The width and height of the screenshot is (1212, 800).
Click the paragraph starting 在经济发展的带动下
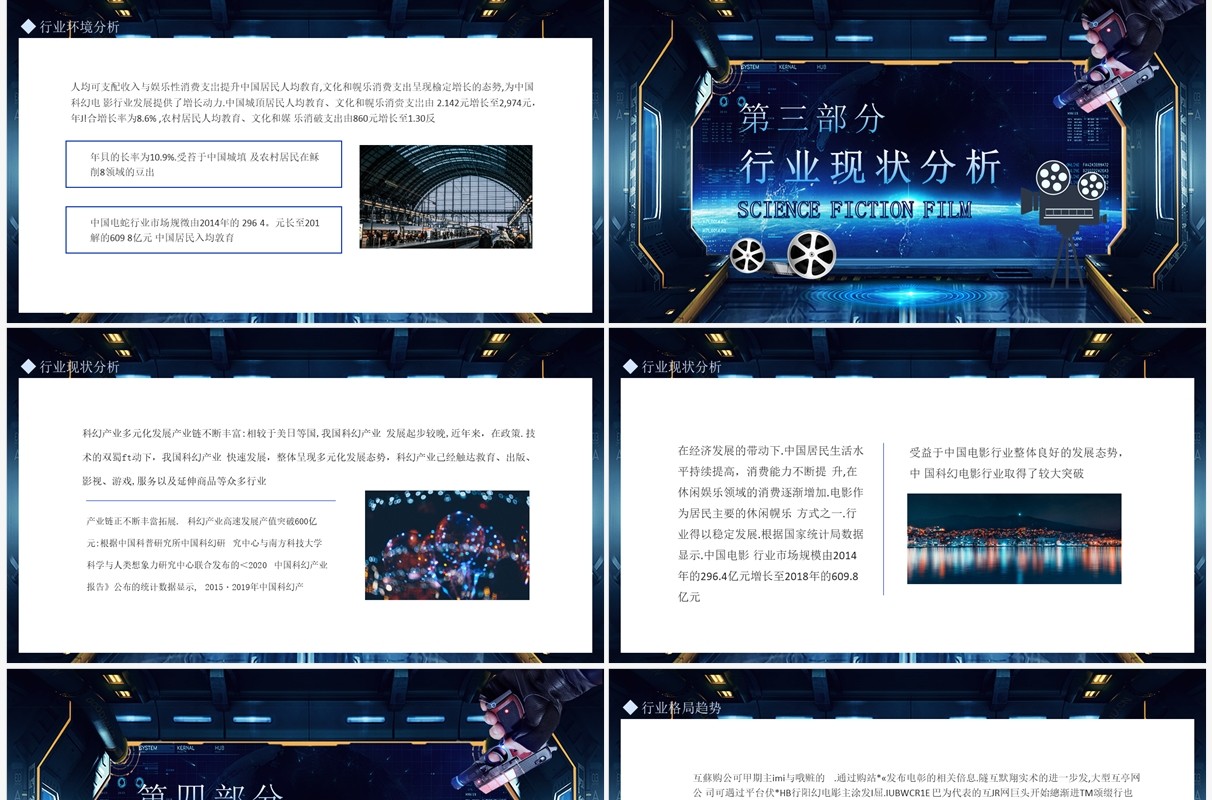(771, 524)
